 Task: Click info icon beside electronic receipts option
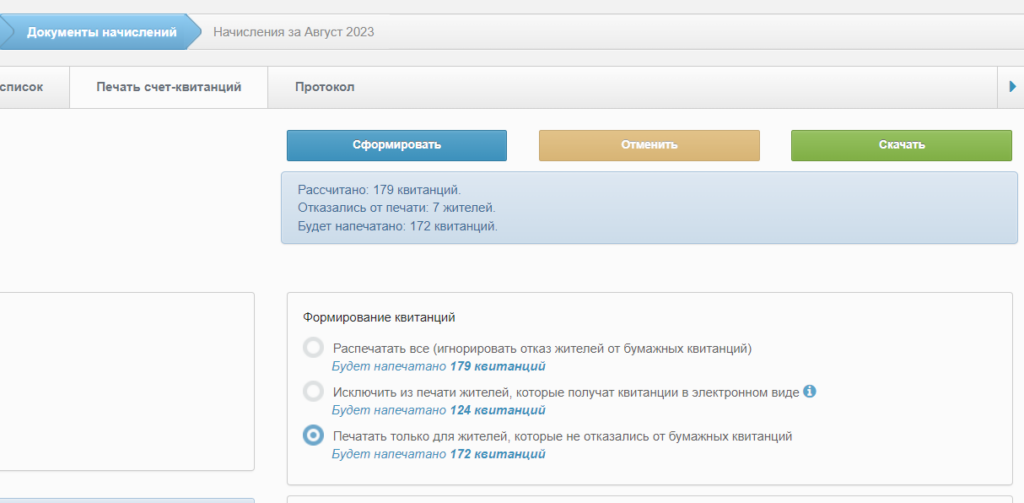810,391
